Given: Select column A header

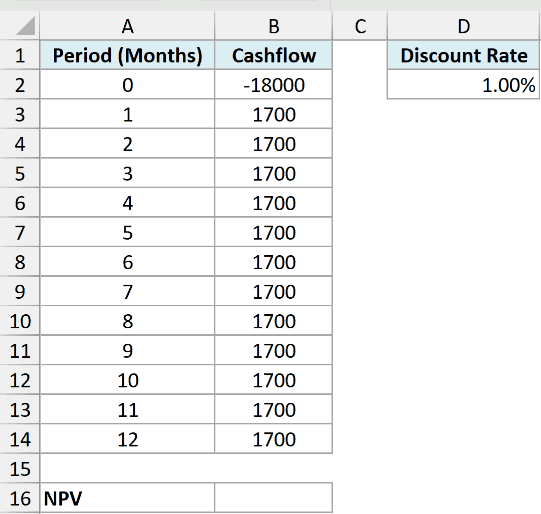Looking at the screenshot, I should (x=127, y=26).
